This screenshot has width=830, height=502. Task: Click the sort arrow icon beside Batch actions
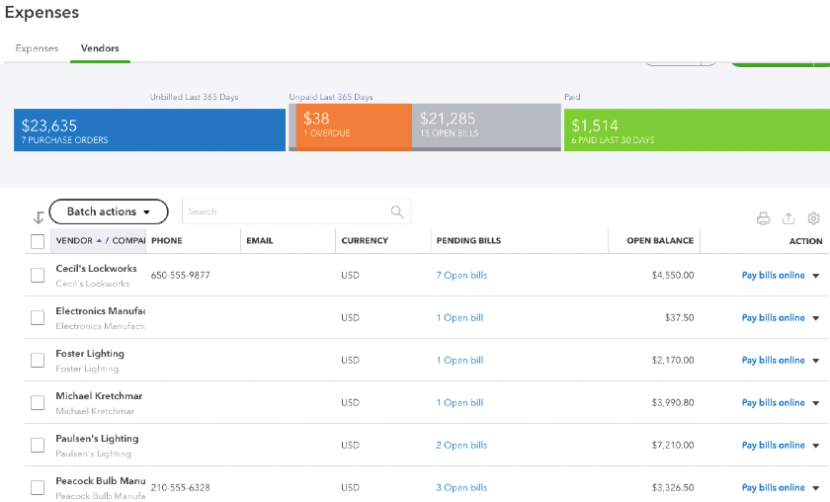(x=38, y=217)
